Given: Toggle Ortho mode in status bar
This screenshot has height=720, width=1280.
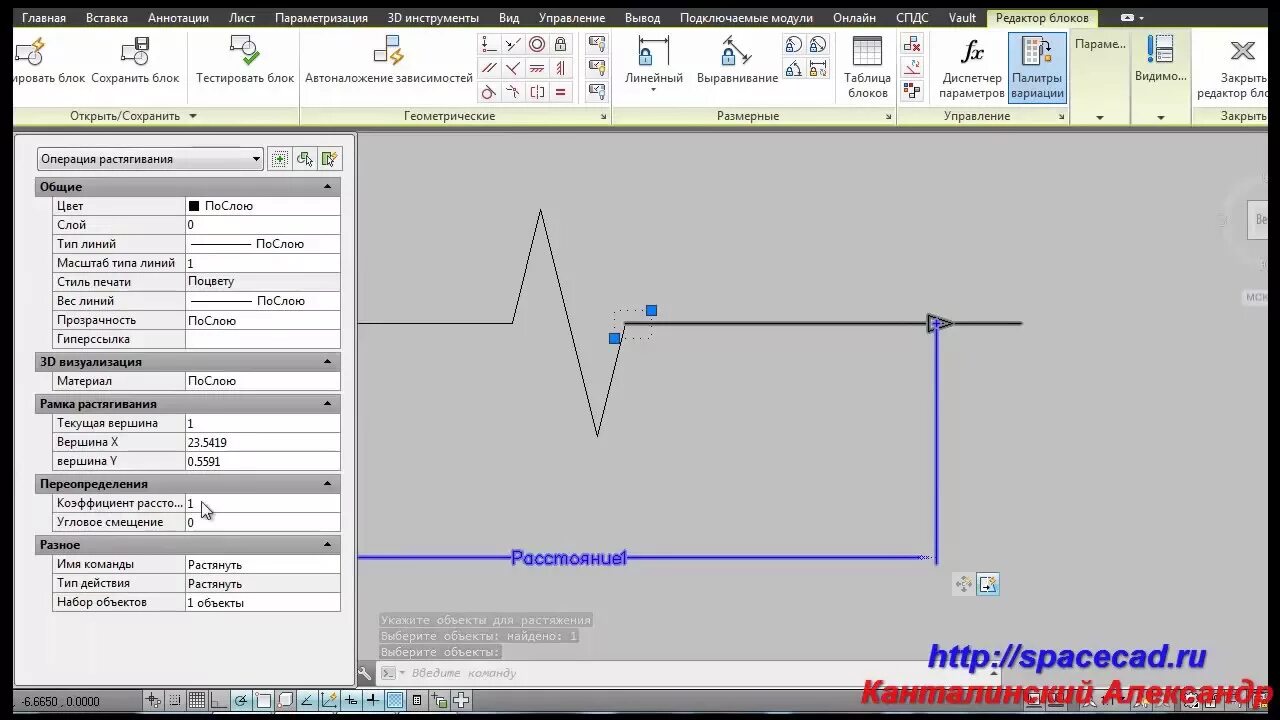Looking at the screenshot, I should (219, 701).
